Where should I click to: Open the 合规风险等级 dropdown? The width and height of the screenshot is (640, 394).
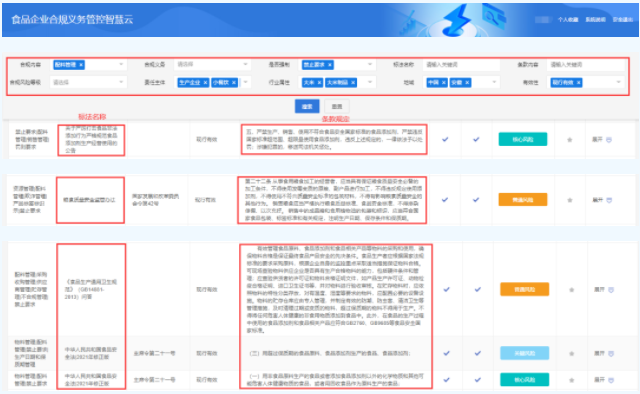[88, 82]
